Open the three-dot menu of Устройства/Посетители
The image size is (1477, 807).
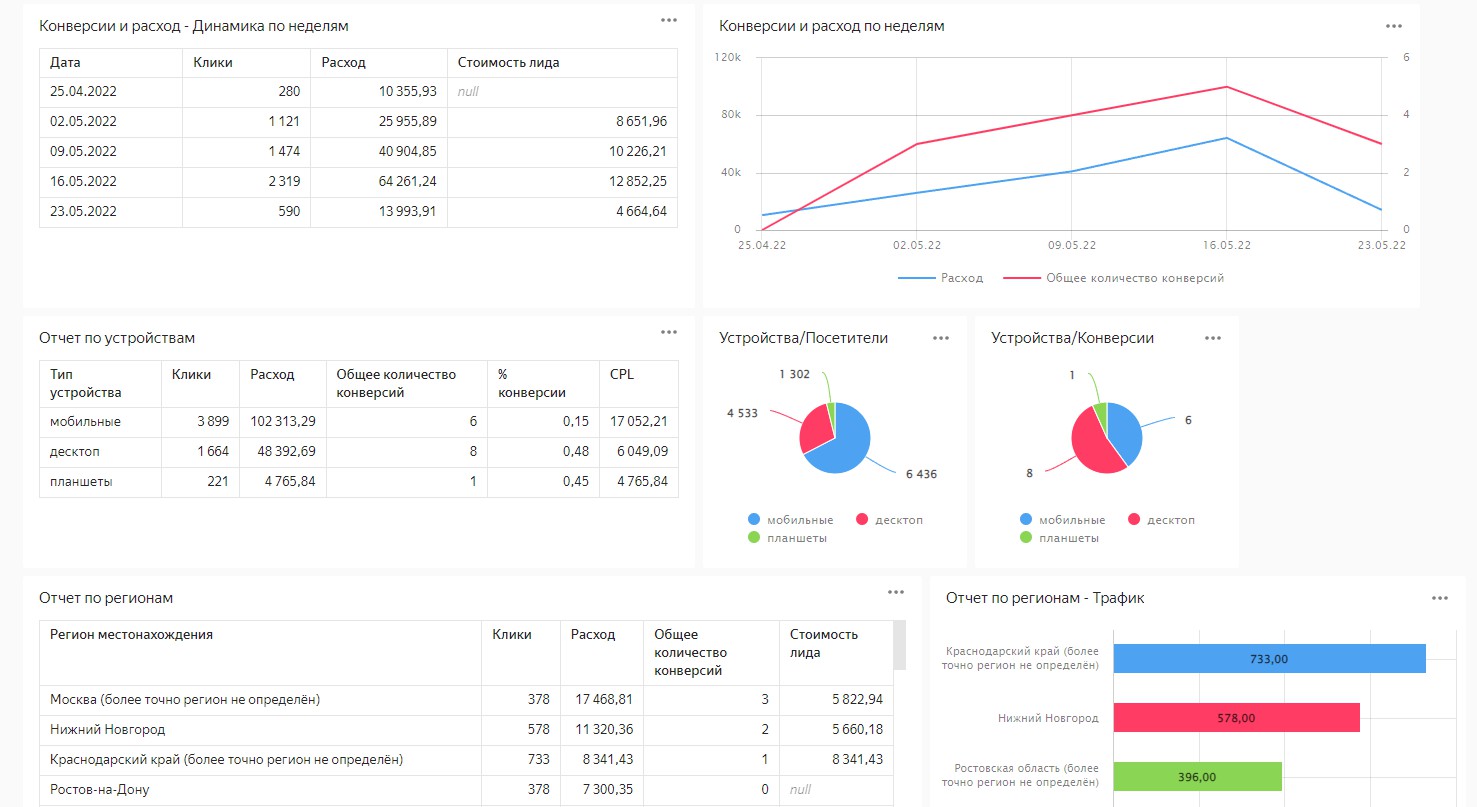pyautogui.click(x=941, y=338)
